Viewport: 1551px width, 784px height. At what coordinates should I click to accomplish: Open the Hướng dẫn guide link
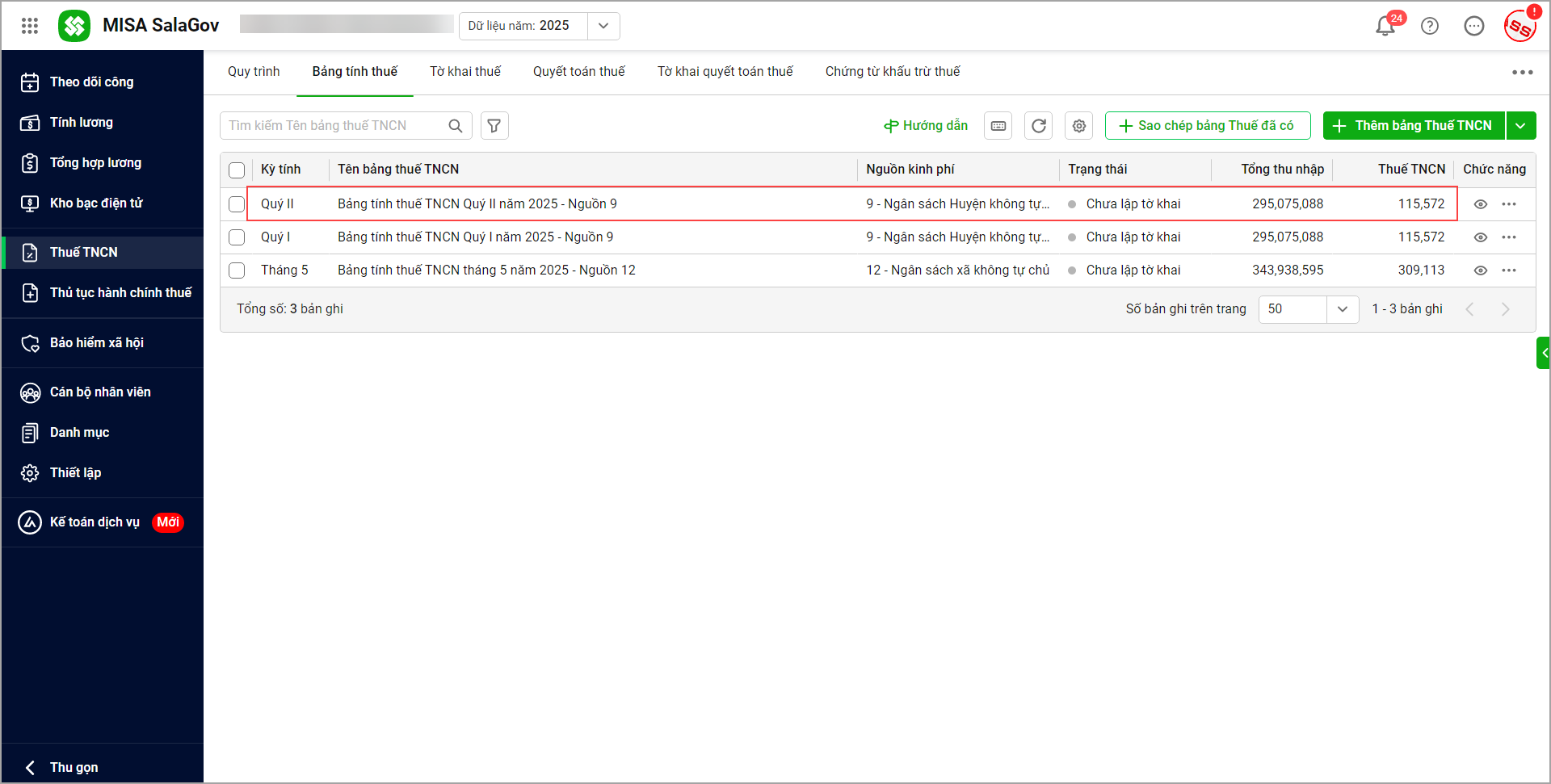point(926,126)
